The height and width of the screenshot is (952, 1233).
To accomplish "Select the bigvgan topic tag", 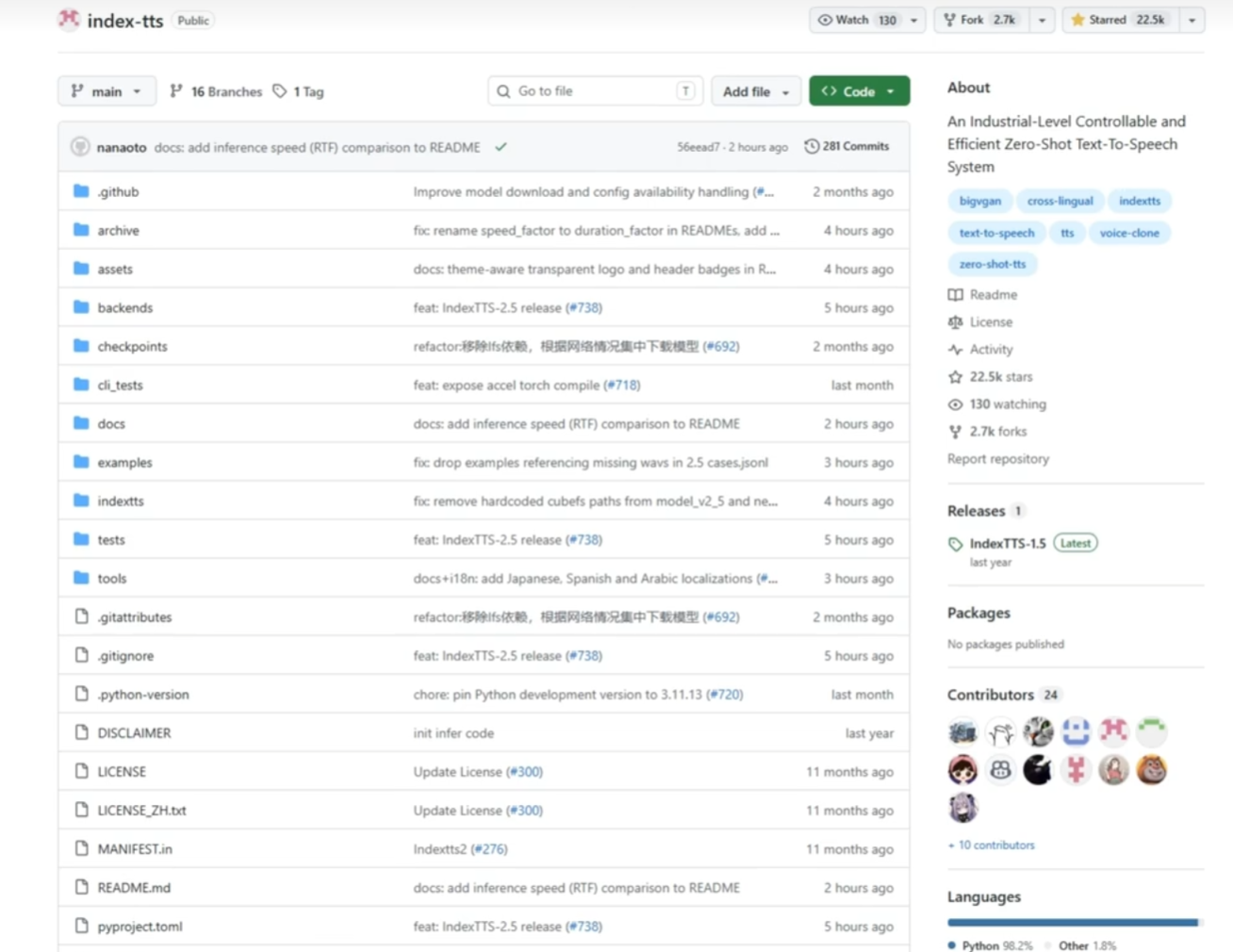I will [980, 201].
